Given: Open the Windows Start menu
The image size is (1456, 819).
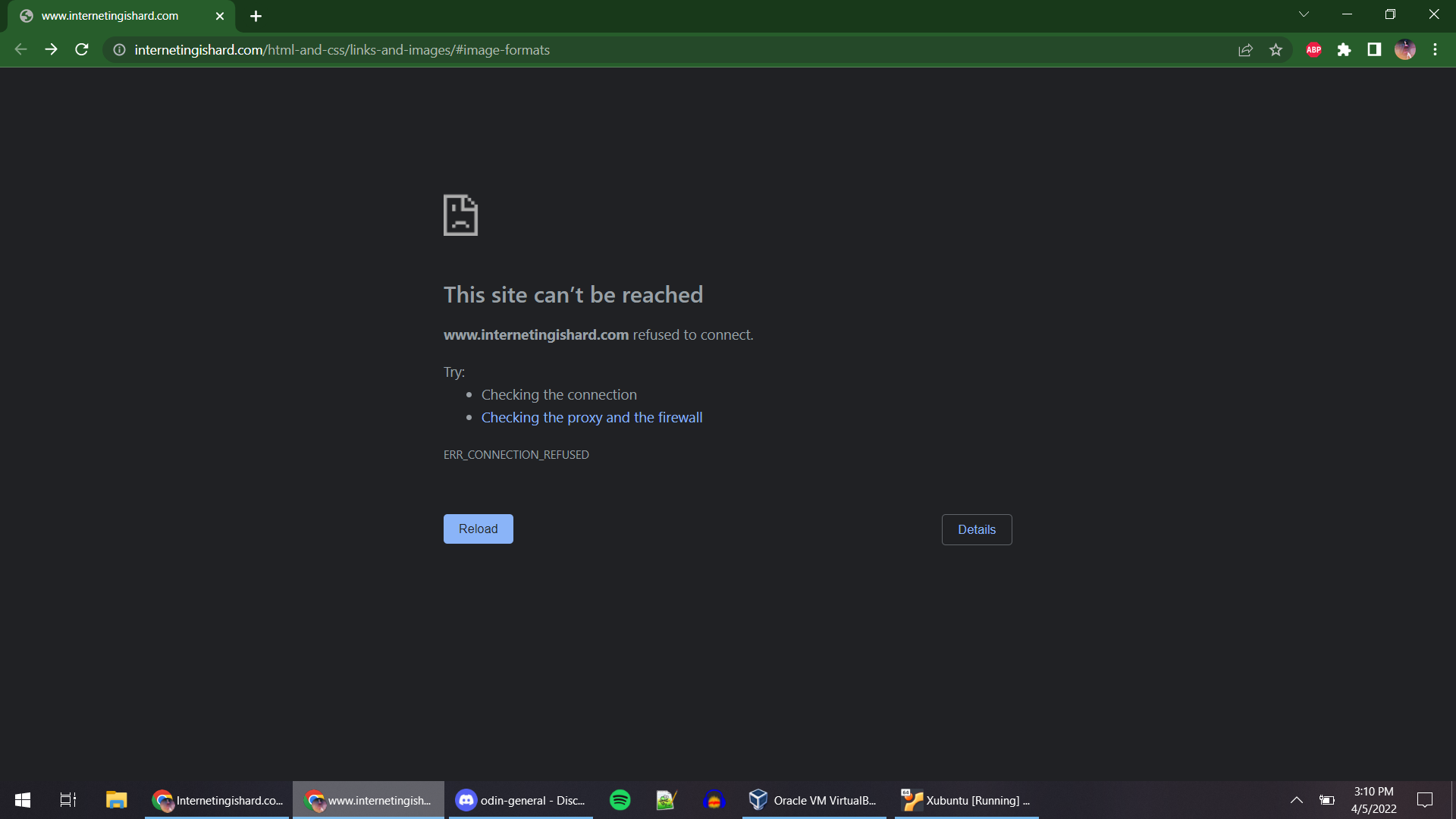Looking at the screenshot, I should point(22,799).
